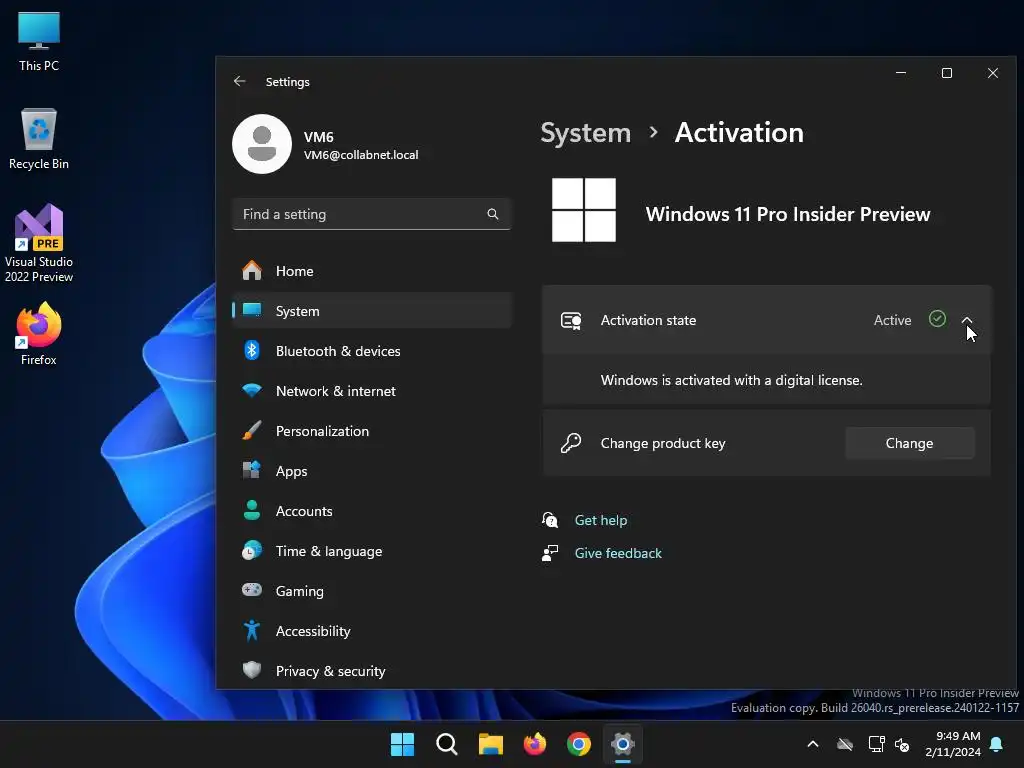
Task: Close the Settings window
Action: [x=993, y=73]
